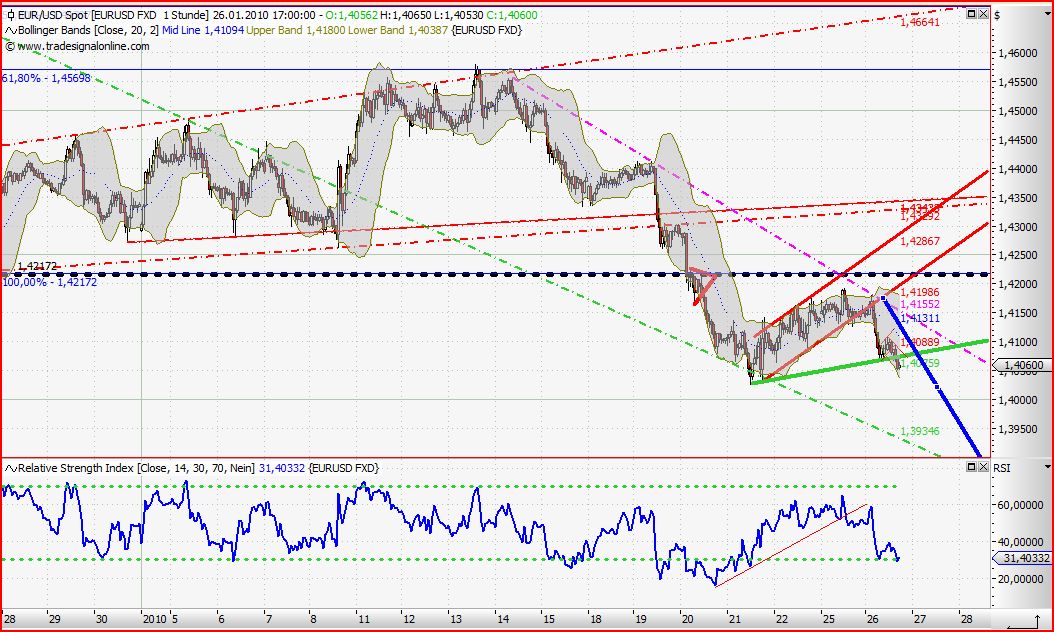Click the red 1,41986 price label
1054x632 pixels.
pos(920,292)
